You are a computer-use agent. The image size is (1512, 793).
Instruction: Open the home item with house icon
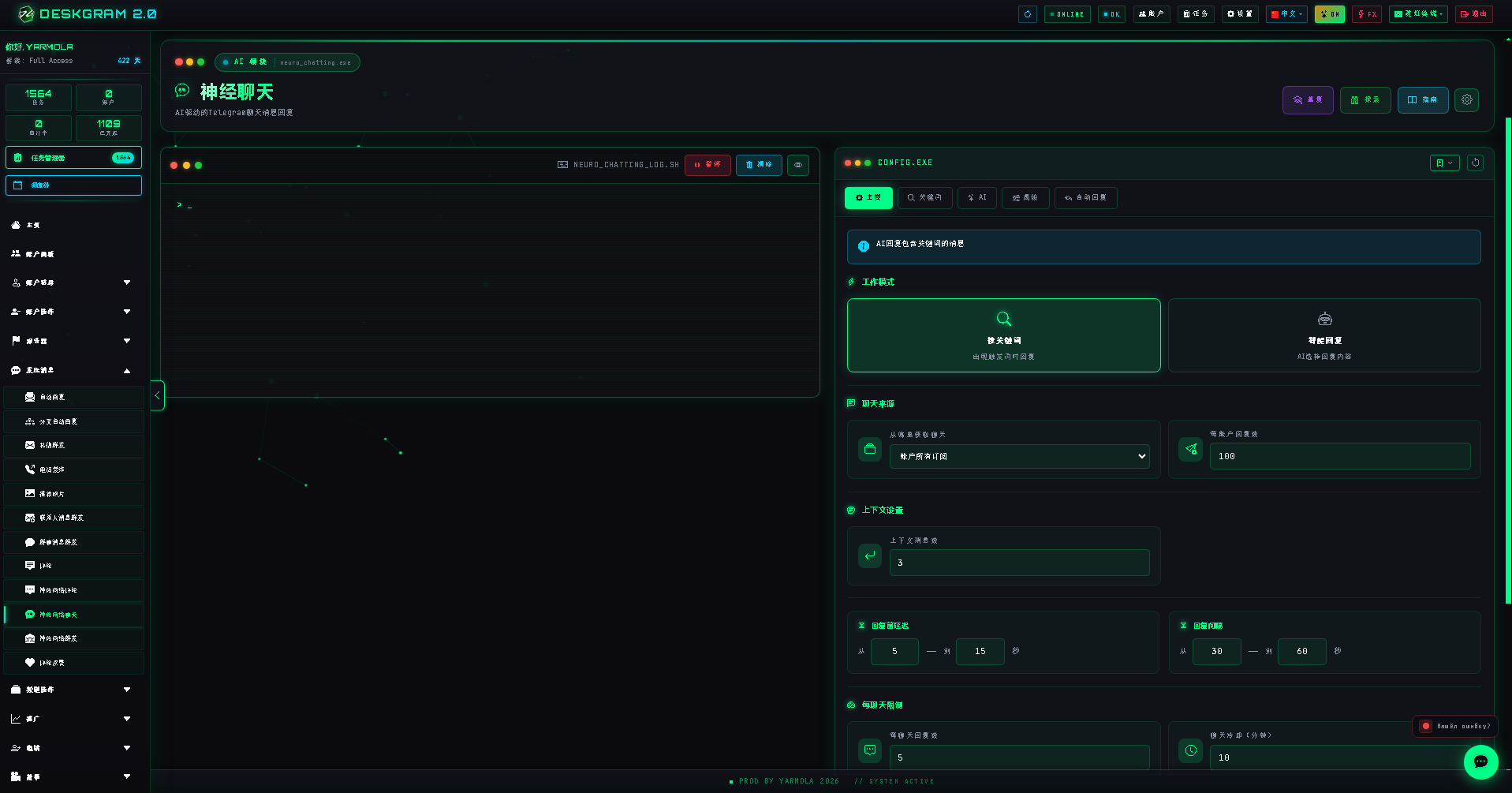pos(74,226)
